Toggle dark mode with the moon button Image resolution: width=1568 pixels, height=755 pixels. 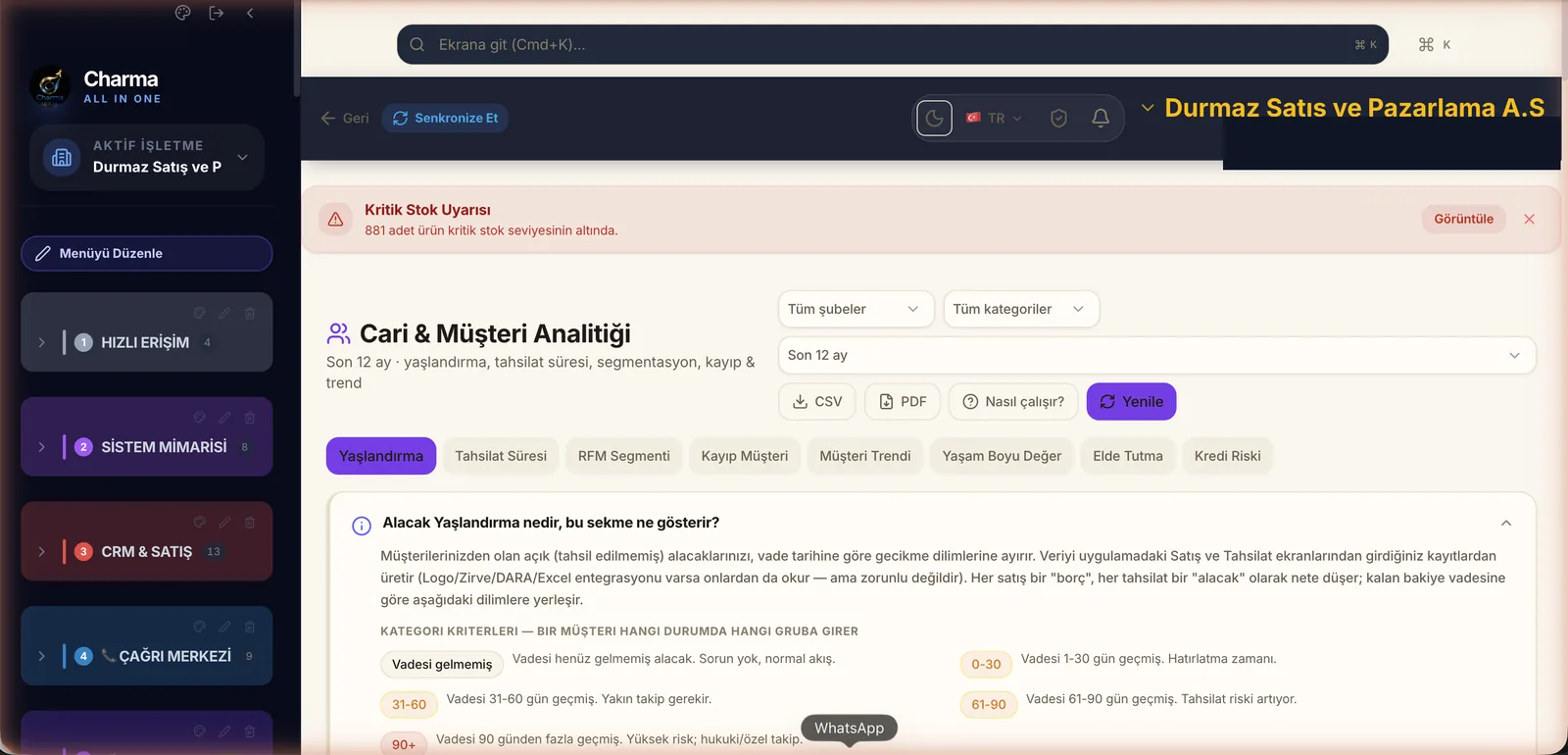(x=934, y=118)
